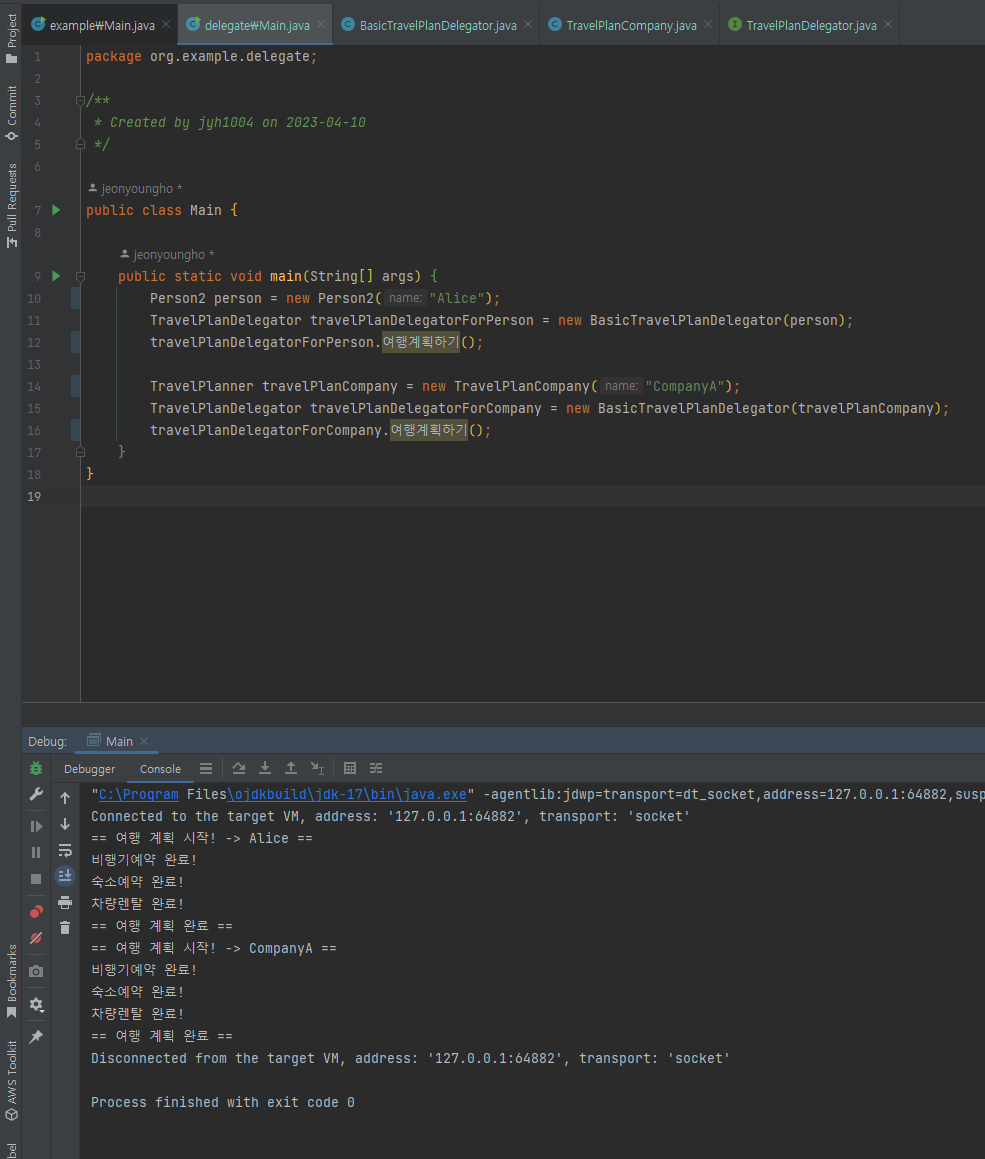Step Out in the debug toolbar
Screen dimensions: 985x1159
(x=291, y=769)
